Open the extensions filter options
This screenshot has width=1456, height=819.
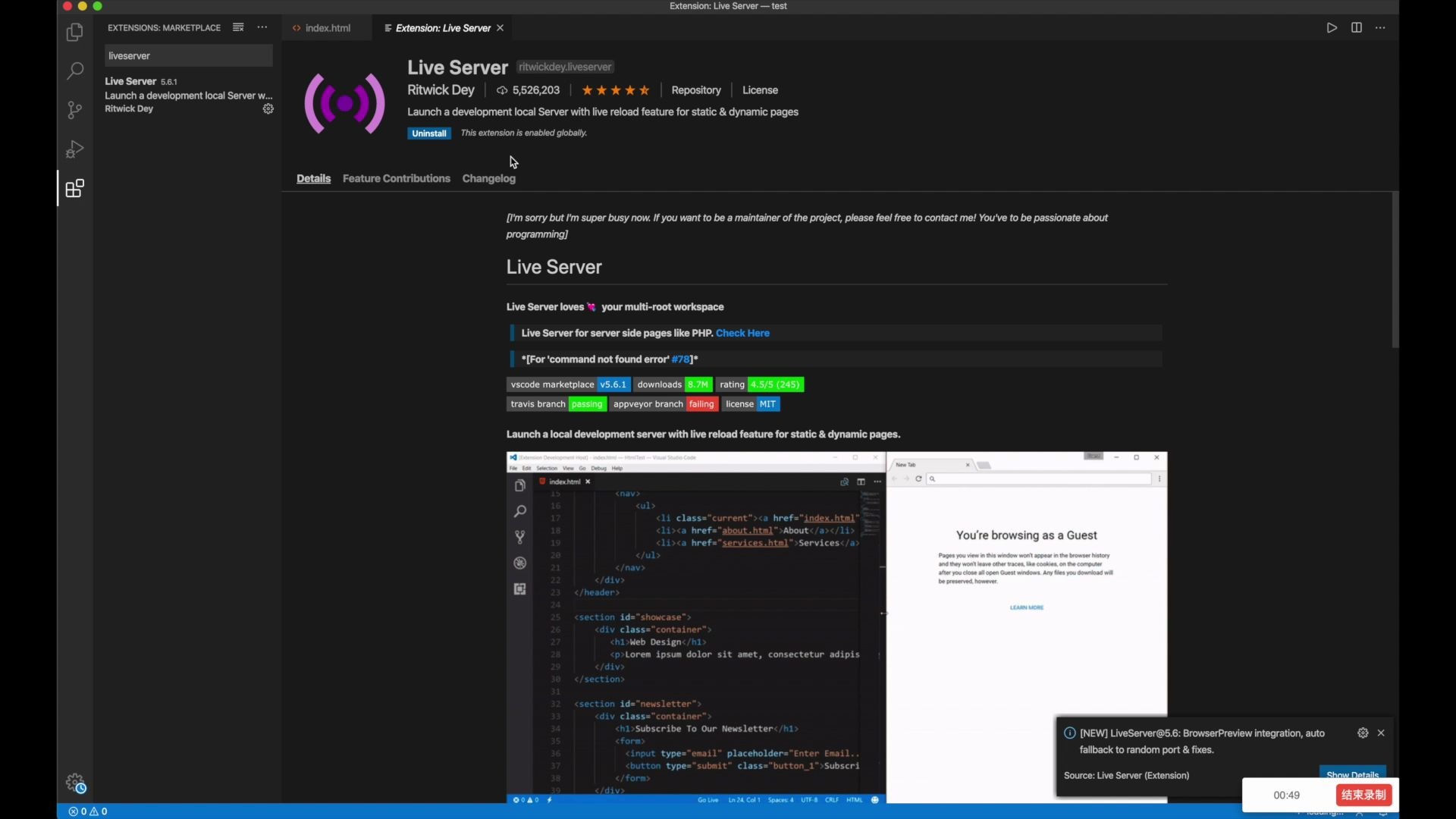[x=238, y=27]
